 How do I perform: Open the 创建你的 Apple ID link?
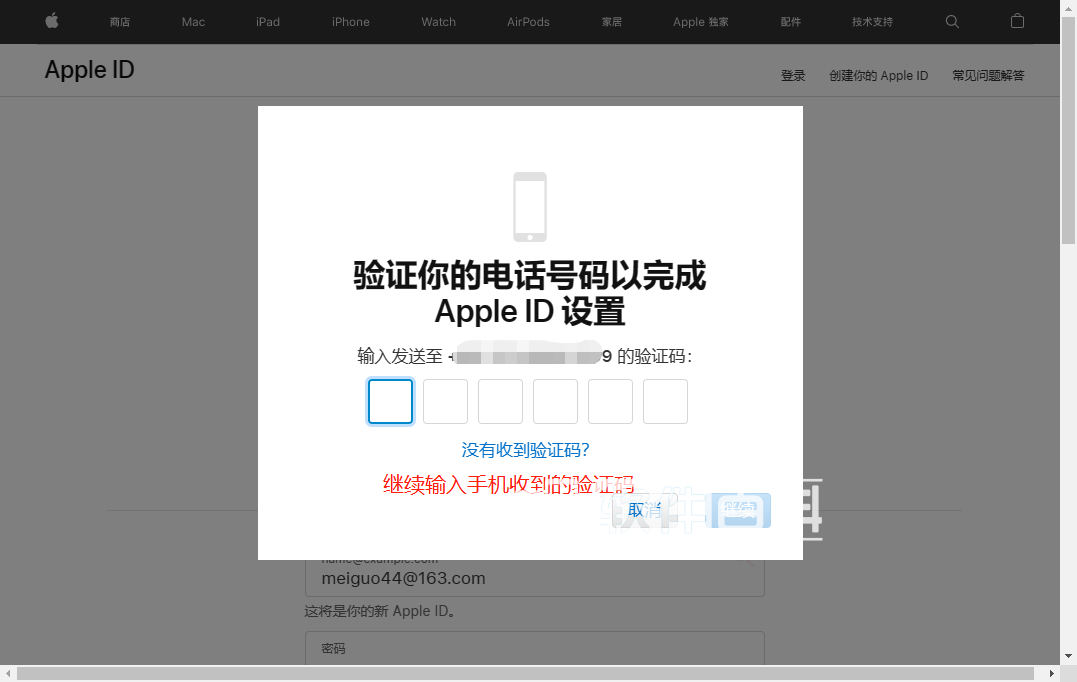click(878, 76)
